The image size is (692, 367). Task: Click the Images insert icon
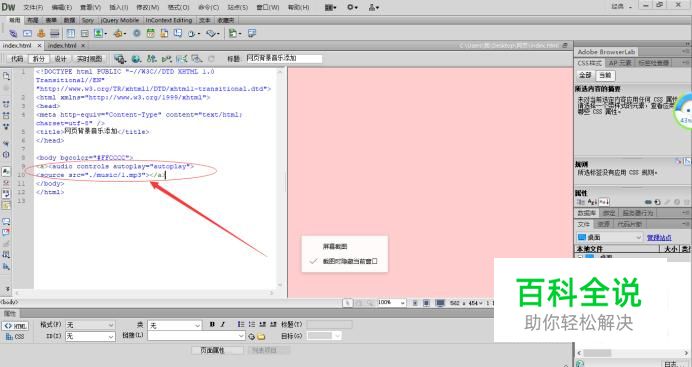pos(98,33)
